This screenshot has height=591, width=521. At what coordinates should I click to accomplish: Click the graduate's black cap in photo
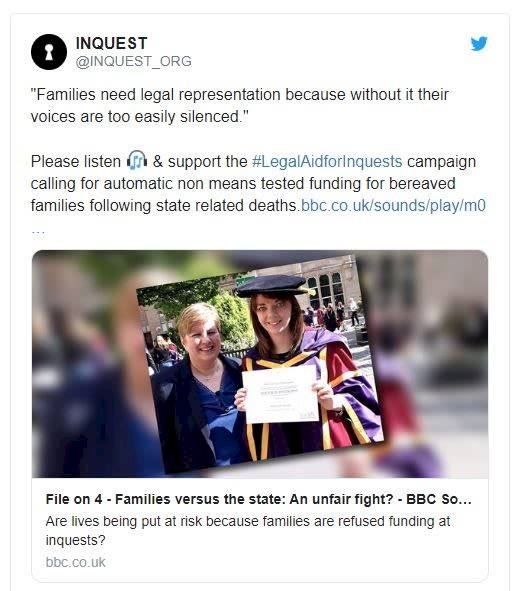click(x=272, y=286)
